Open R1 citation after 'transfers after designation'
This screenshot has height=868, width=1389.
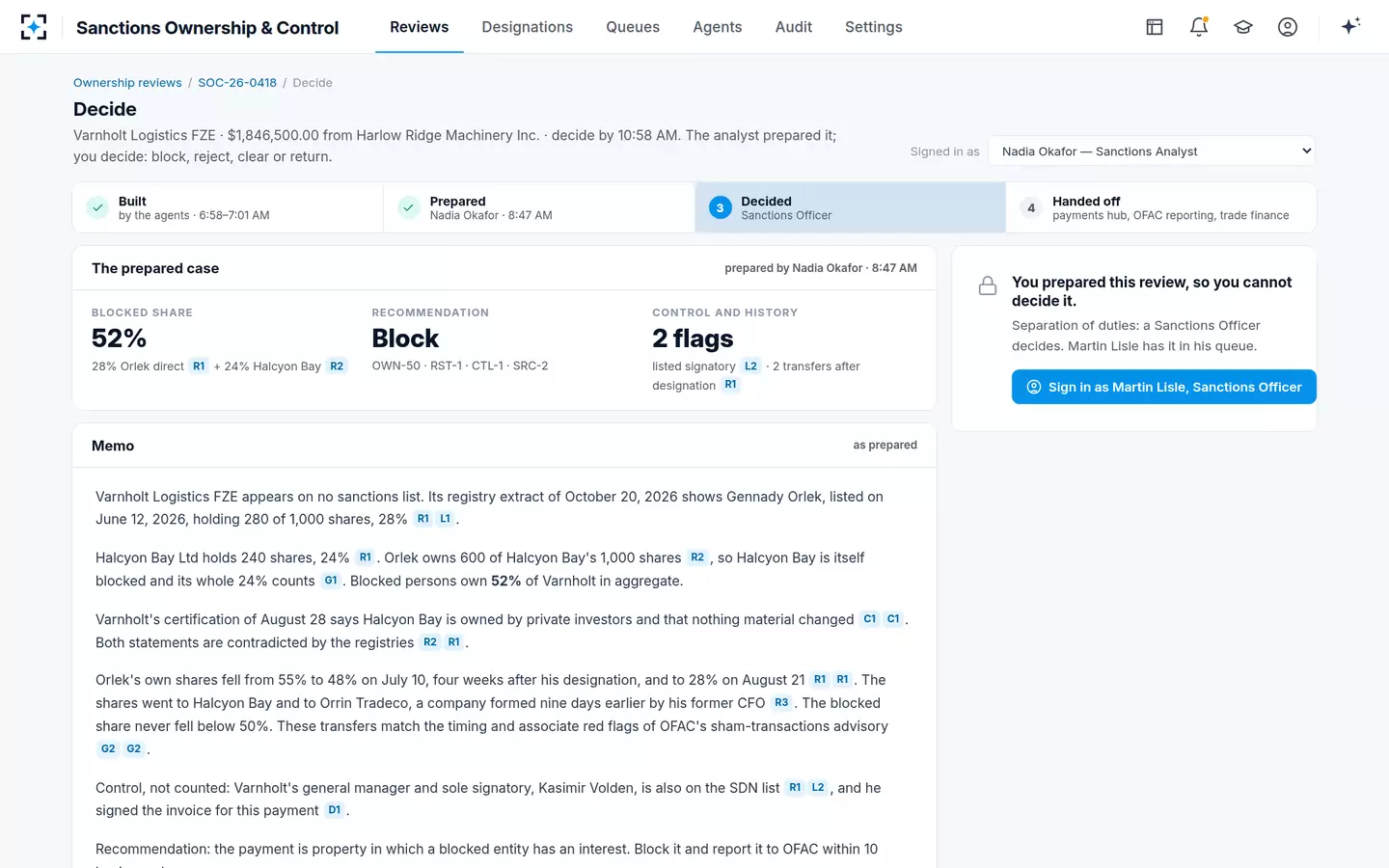coord(730,385)
